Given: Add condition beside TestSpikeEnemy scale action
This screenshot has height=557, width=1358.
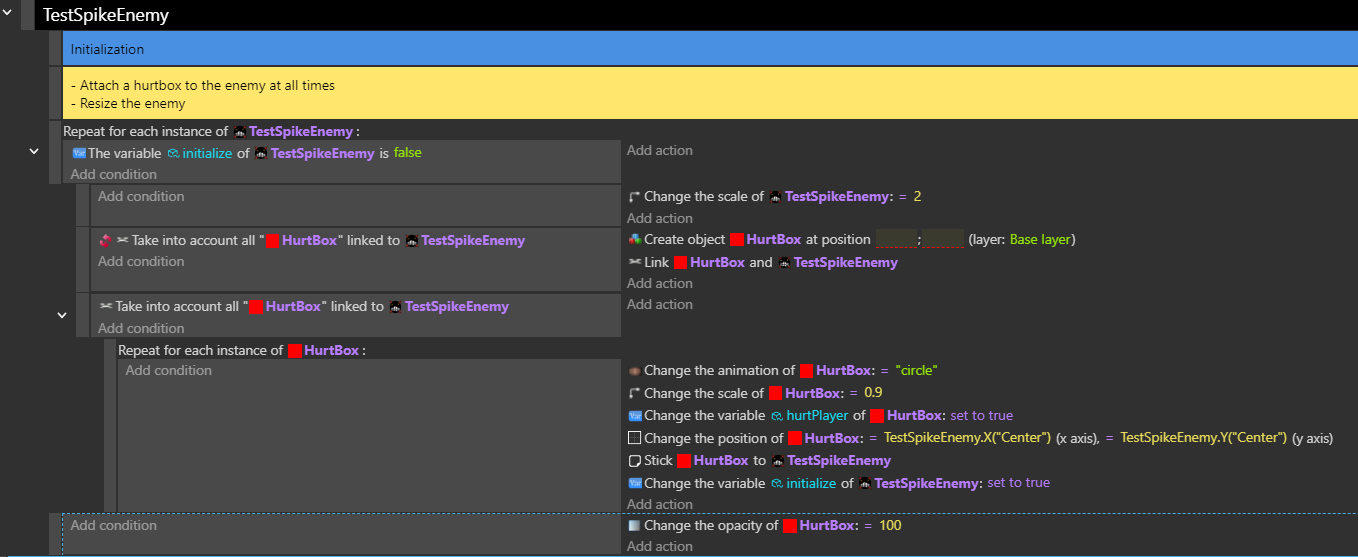Looking at the screenshot, I should coord(141,197).
